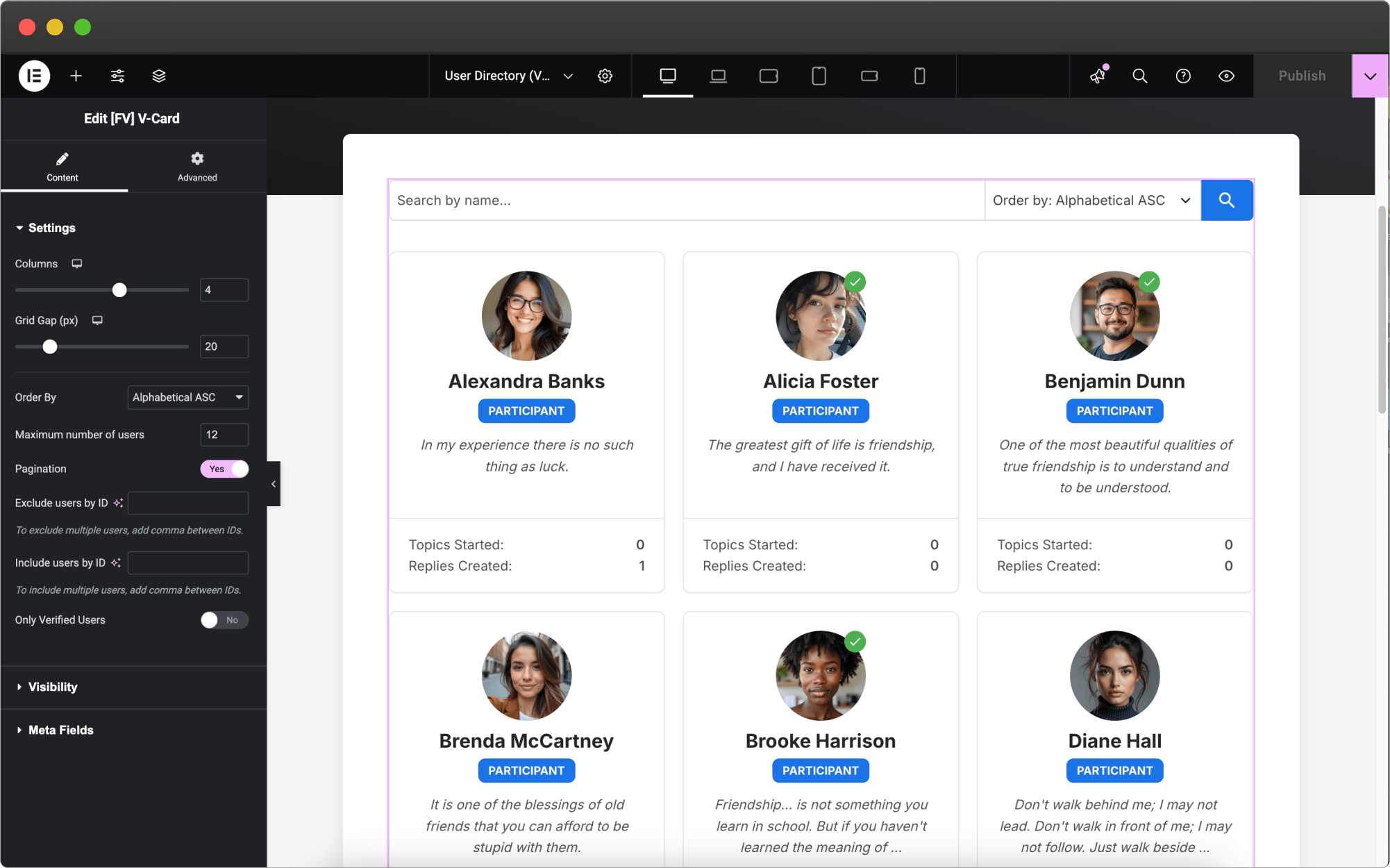Open the Order by dropdown in directory
Viewport: 1390px width, 868px height.
click(1093, 200)
